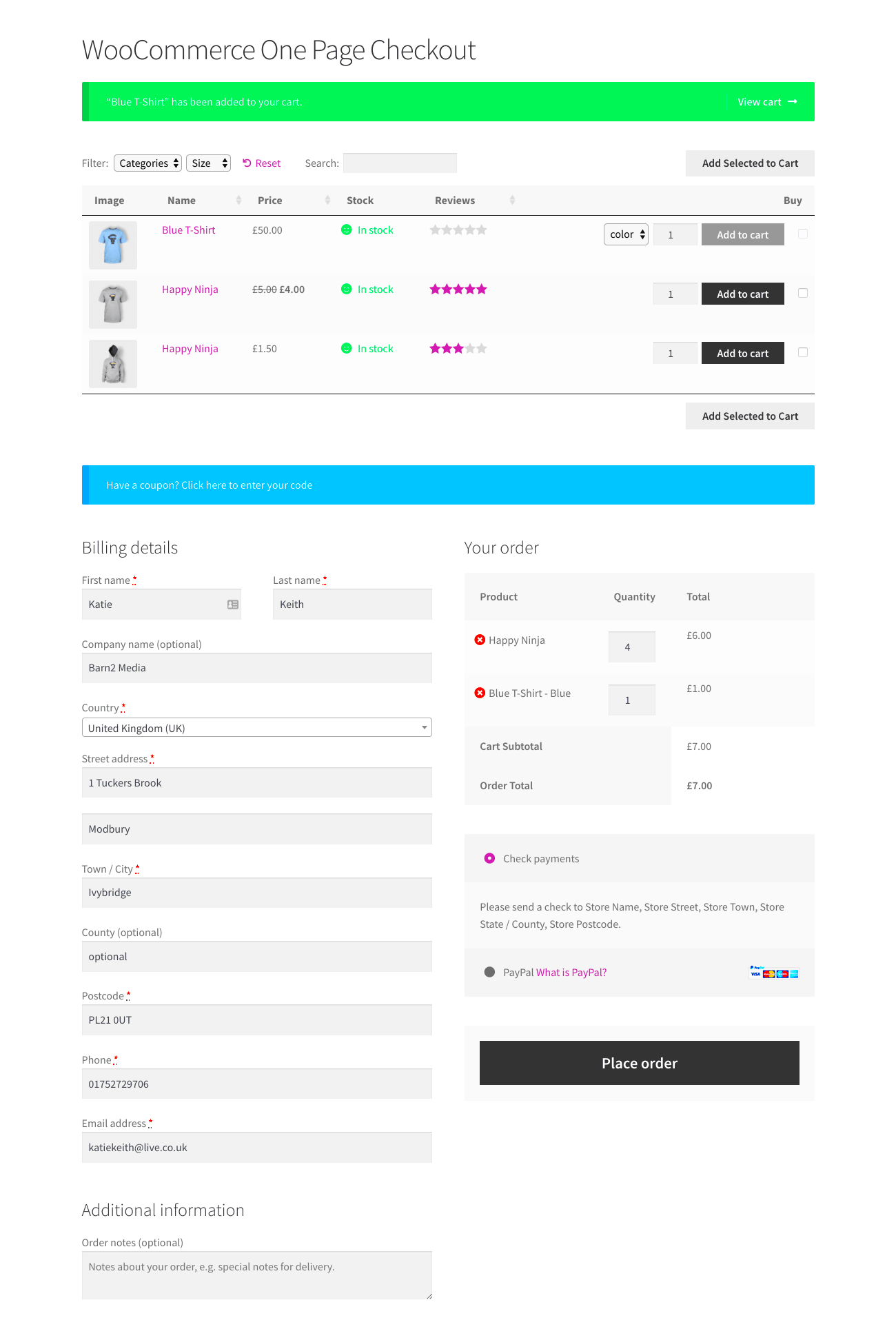
Task: Click the contact card autofill icon in First name
Action: pos(233,605)
